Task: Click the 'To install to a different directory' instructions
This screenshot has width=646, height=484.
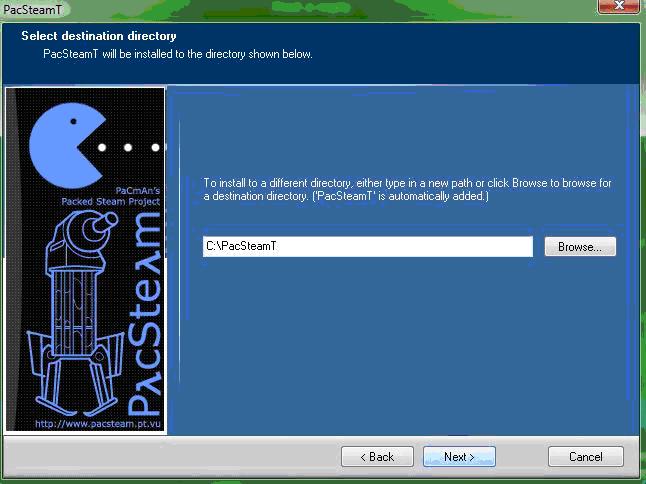Action: 407,189
